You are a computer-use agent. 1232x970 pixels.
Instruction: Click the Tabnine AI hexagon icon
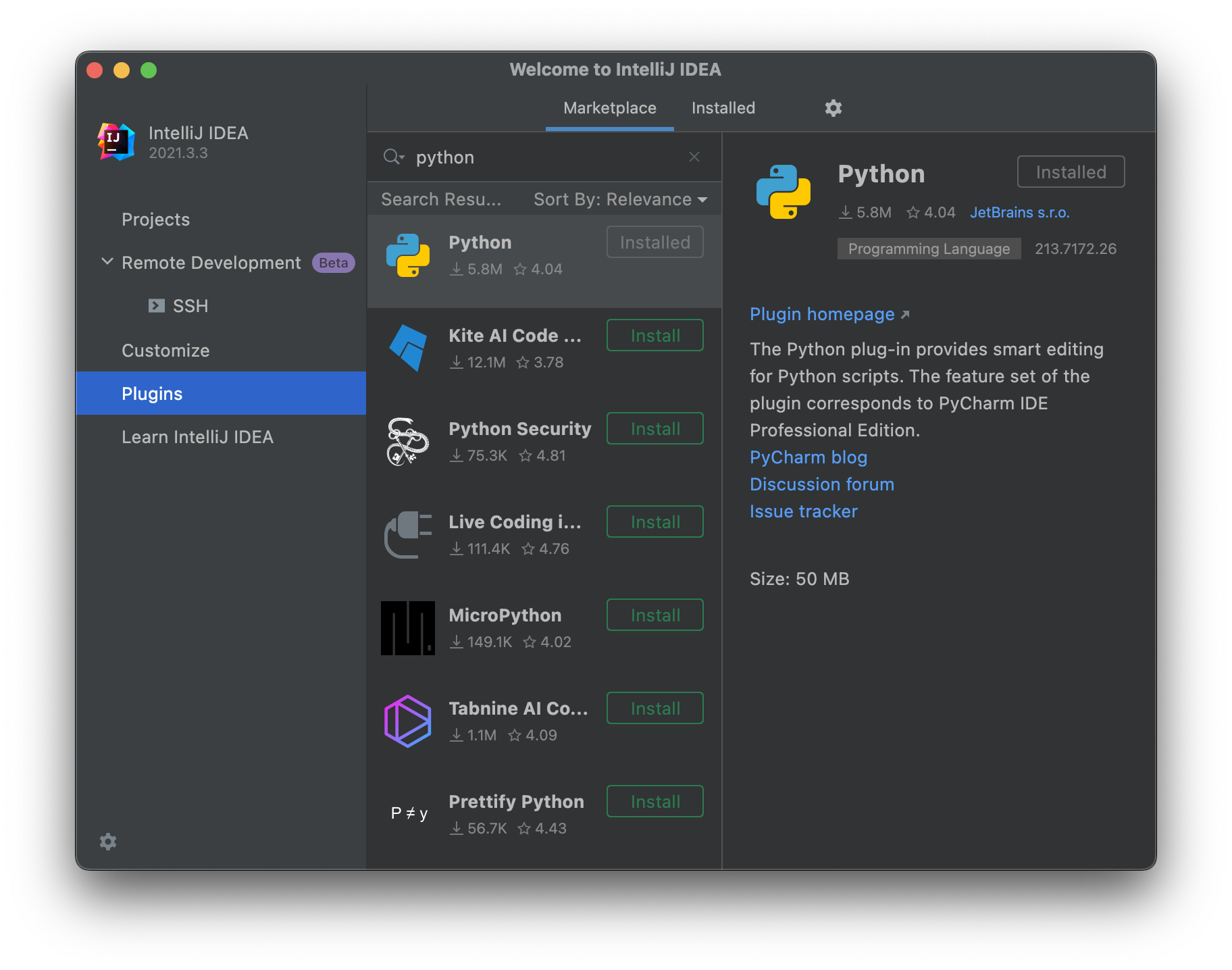pyautogui.click(x=408, y=721)
